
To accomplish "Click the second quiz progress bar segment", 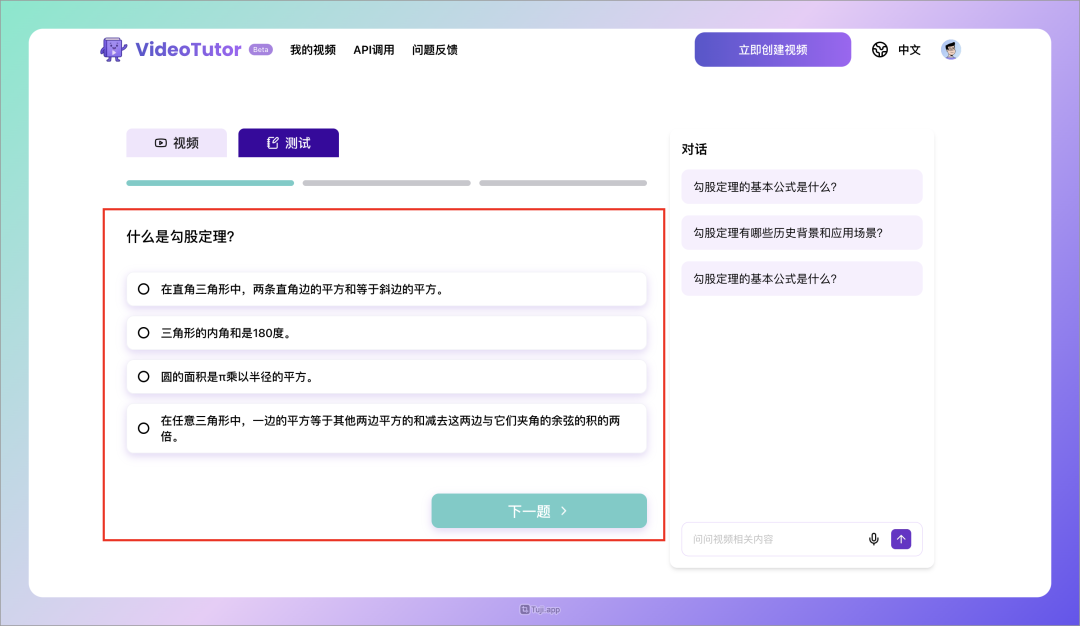I will (x=386, y=183).
